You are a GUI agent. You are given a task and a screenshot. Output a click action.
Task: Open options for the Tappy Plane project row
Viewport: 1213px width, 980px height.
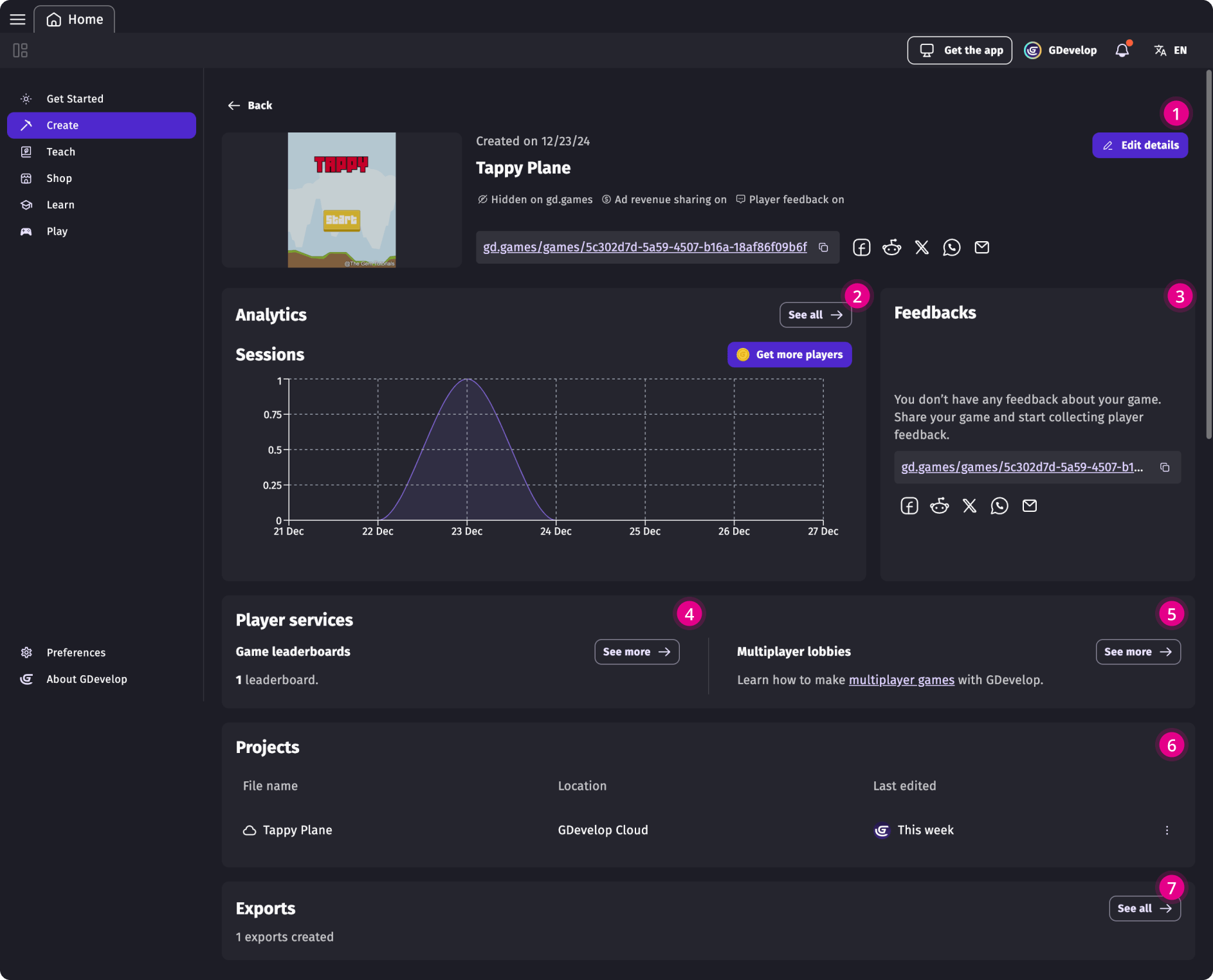pos(1166,830)
